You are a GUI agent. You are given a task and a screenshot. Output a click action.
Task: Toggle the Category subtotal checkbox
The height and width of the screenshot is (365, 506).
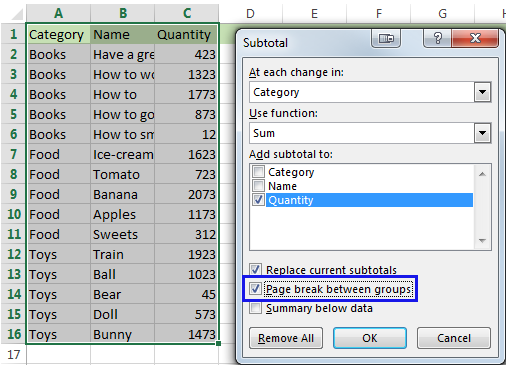(258, 172)
